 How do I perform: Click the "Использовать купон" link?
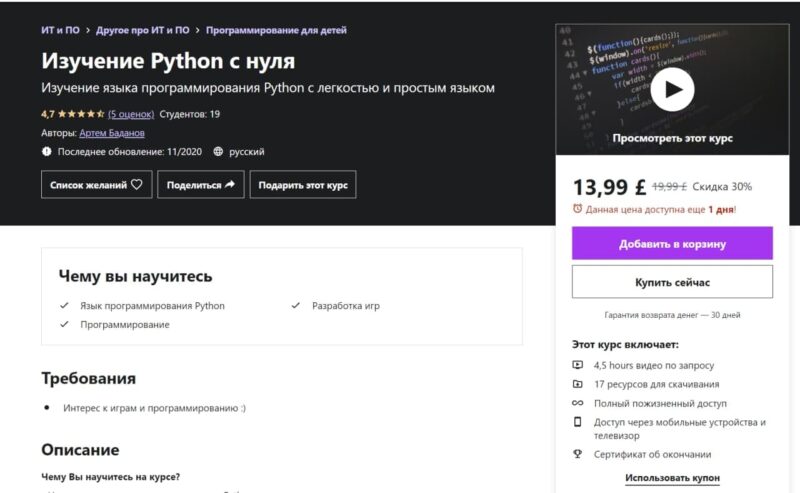(672, 478)
